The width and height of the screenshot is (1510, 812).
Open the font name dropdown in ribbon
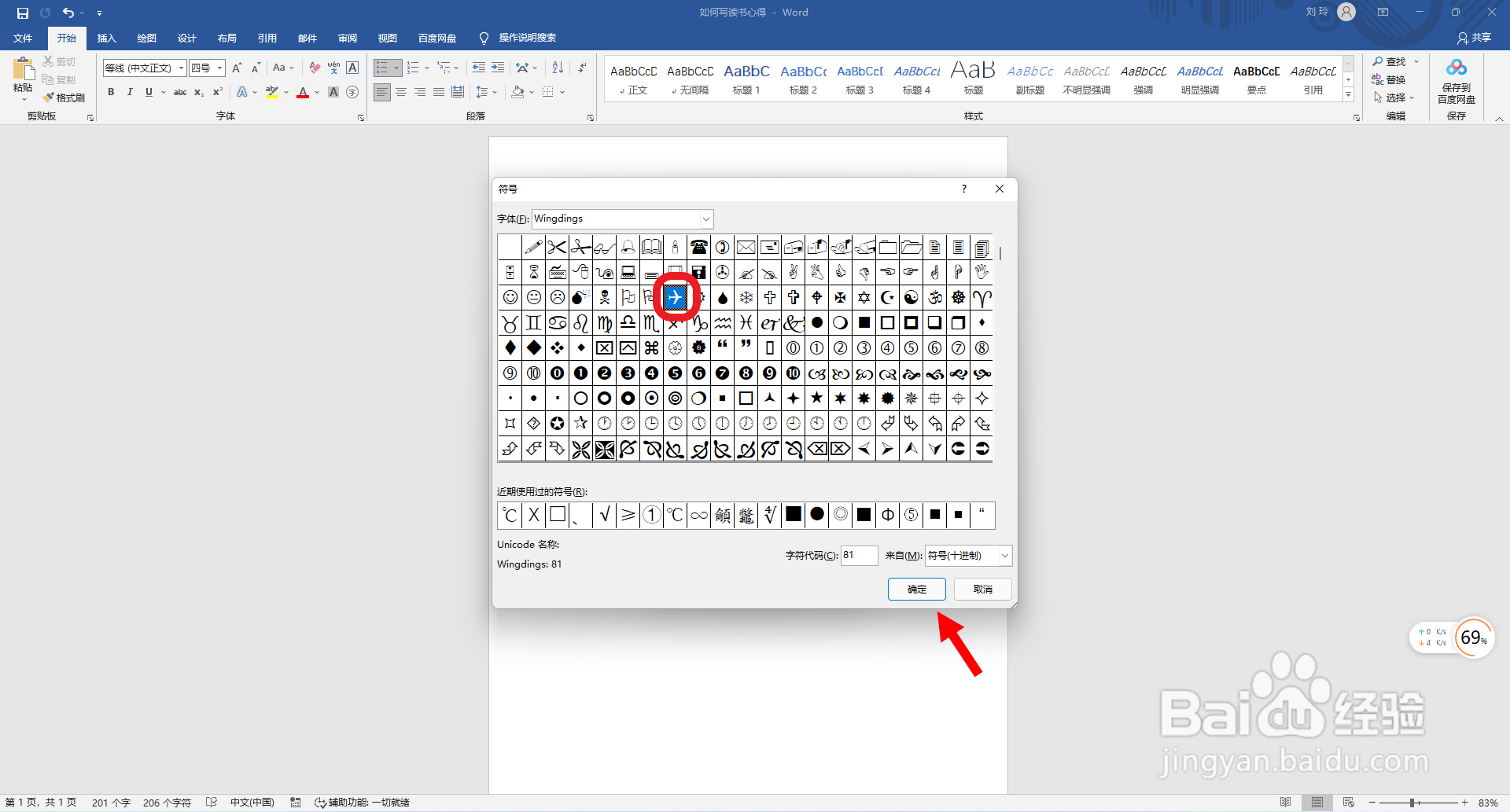coord(181,68)
